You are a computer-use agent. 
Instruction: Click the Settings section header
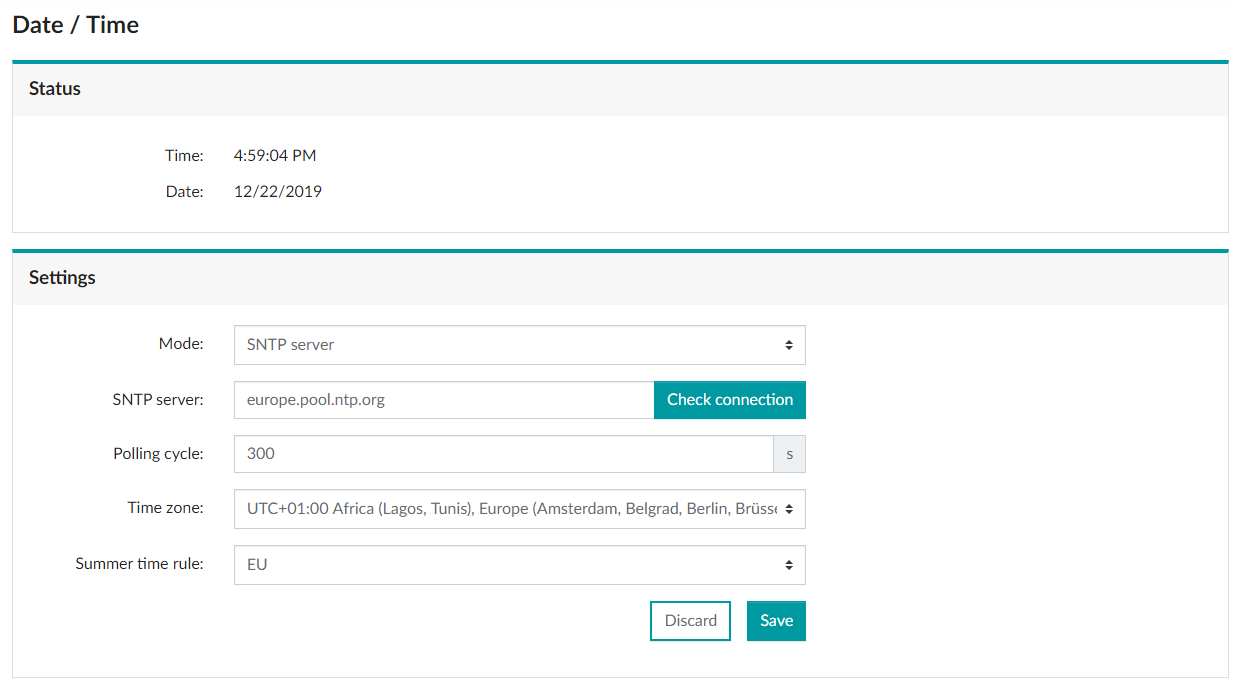click(x=62, y=277)
